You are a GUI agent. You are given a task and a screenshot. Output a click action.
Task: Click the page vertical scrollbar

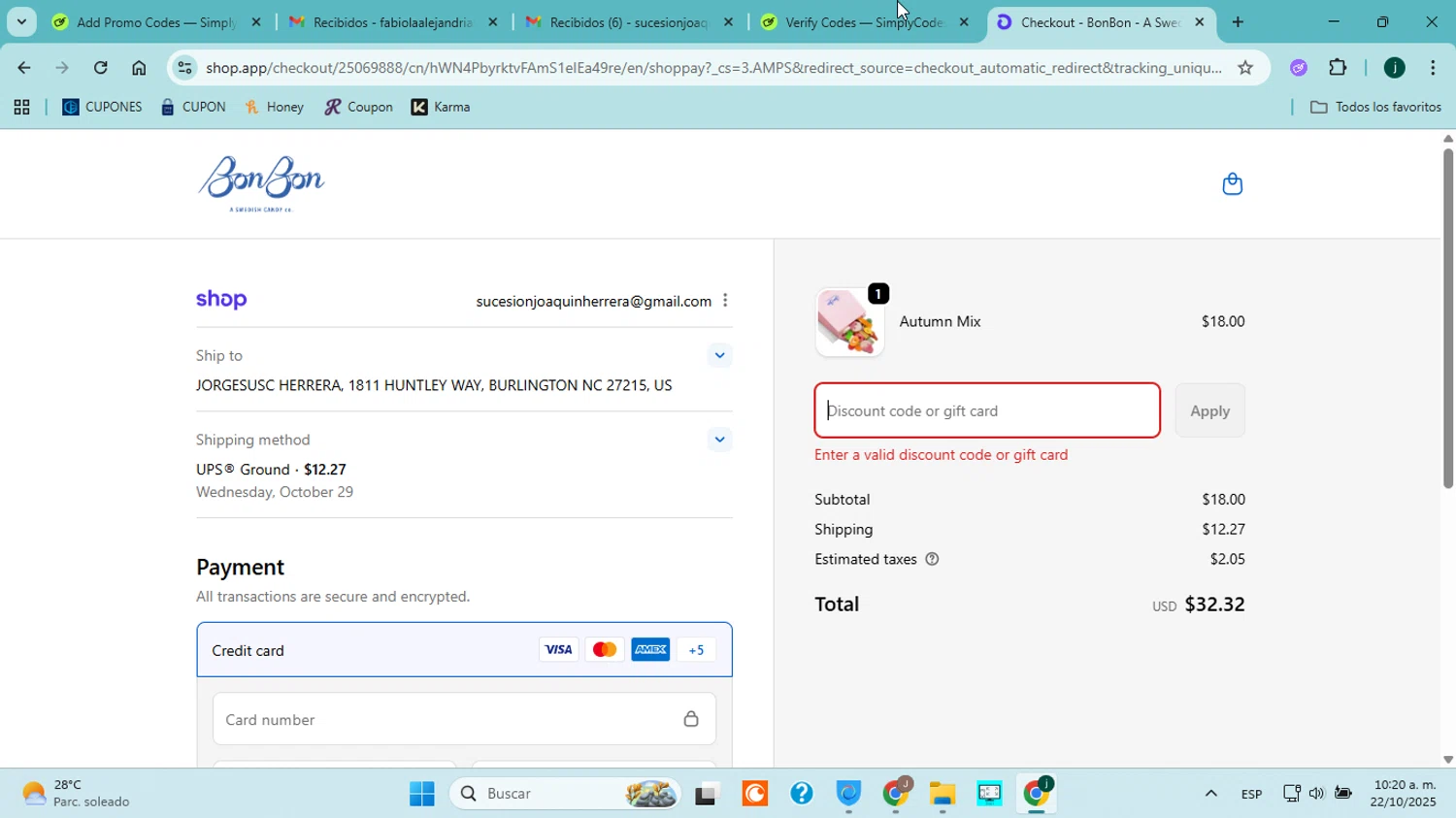(x=1447, y=317)
